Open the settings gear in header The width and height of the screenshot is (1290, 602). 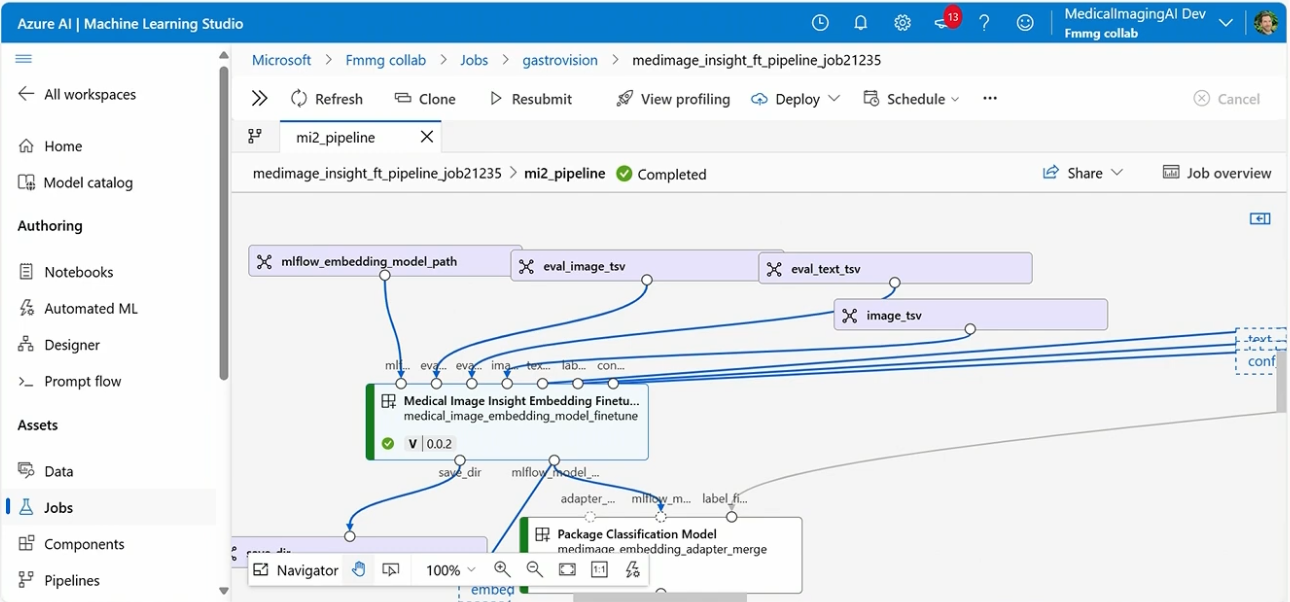click(x=902, y=23)
